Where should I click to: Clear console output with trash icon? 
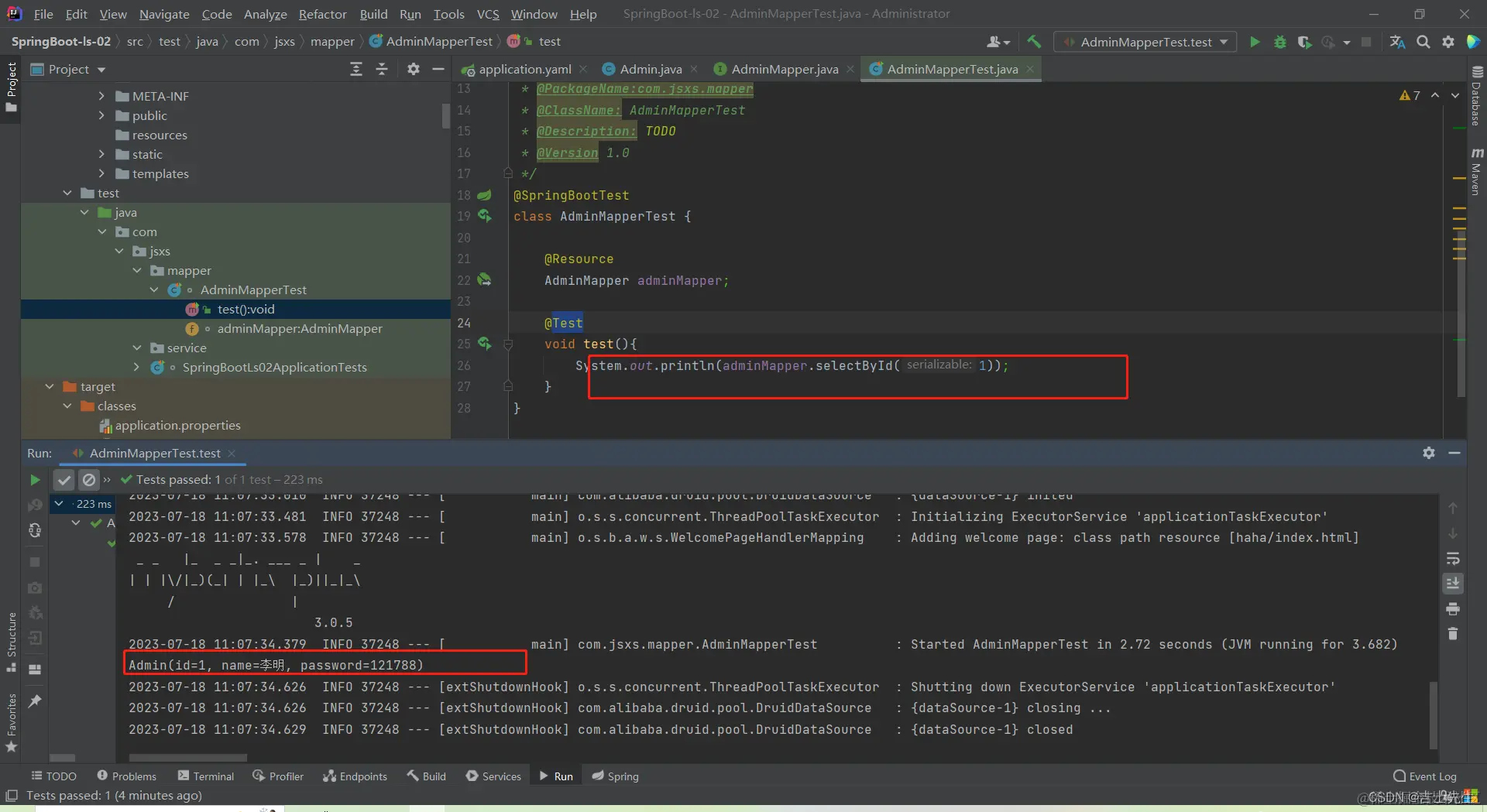1453,634
